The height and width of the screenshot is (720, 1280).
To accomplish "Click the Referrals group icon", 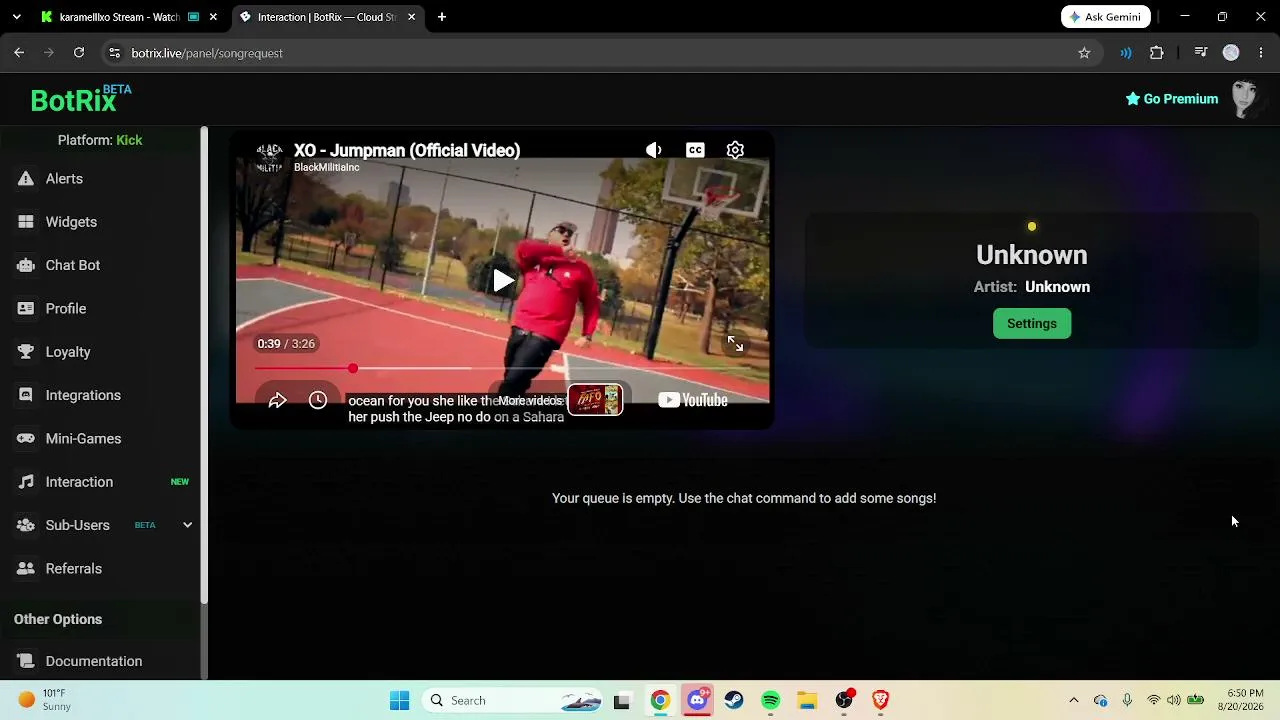I will [26, 569].
